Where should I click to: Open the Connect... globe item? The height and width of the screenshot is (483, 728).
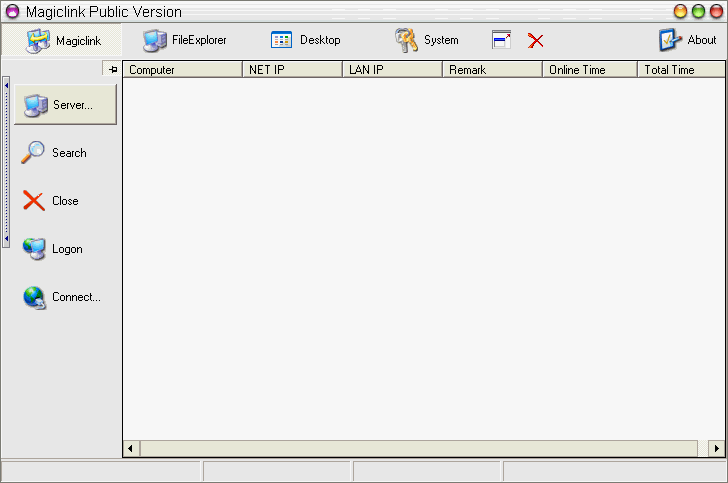click(x=35, y=297)
